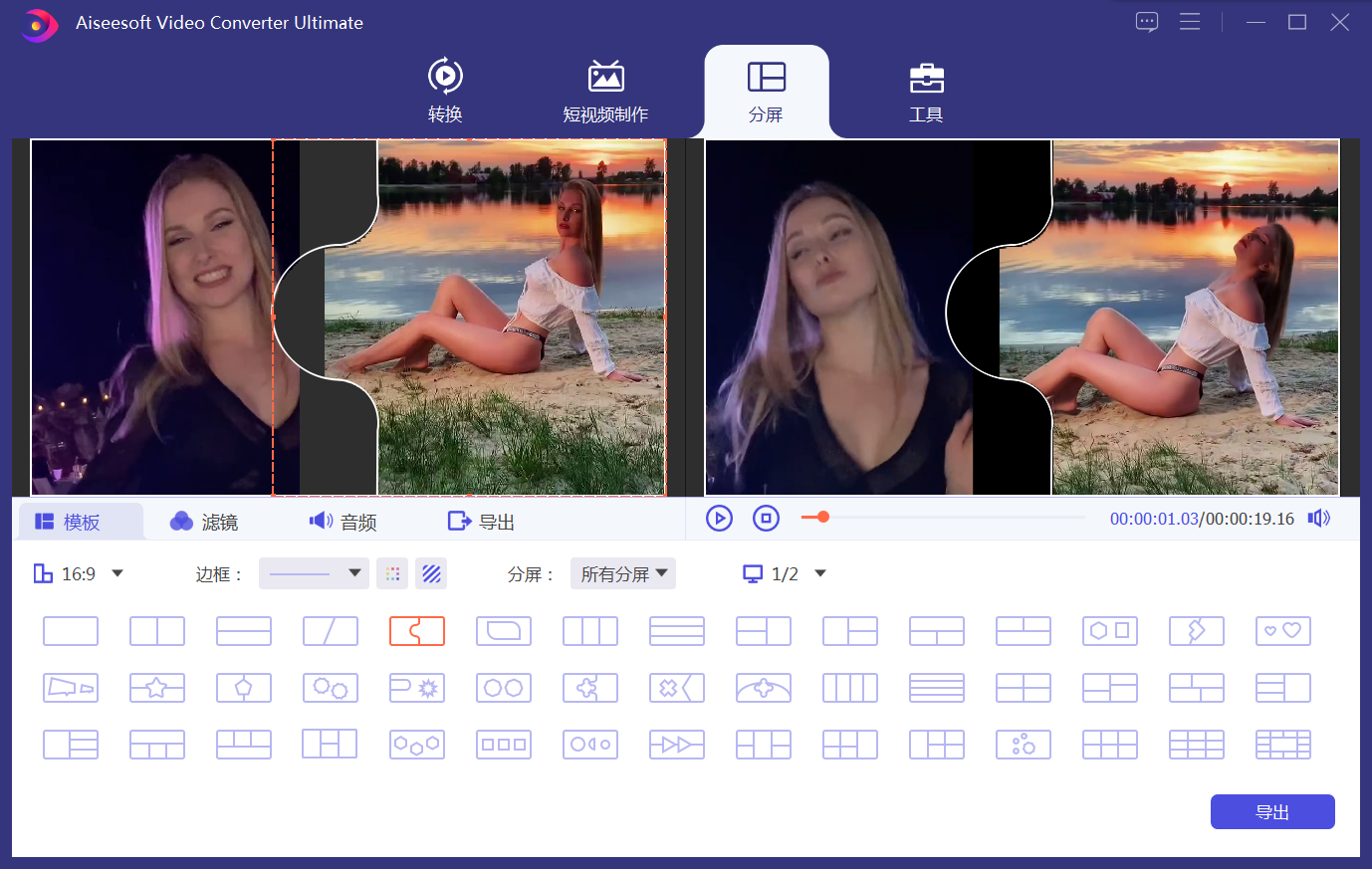Toggle the striped border pattern button

pos(431,574)
